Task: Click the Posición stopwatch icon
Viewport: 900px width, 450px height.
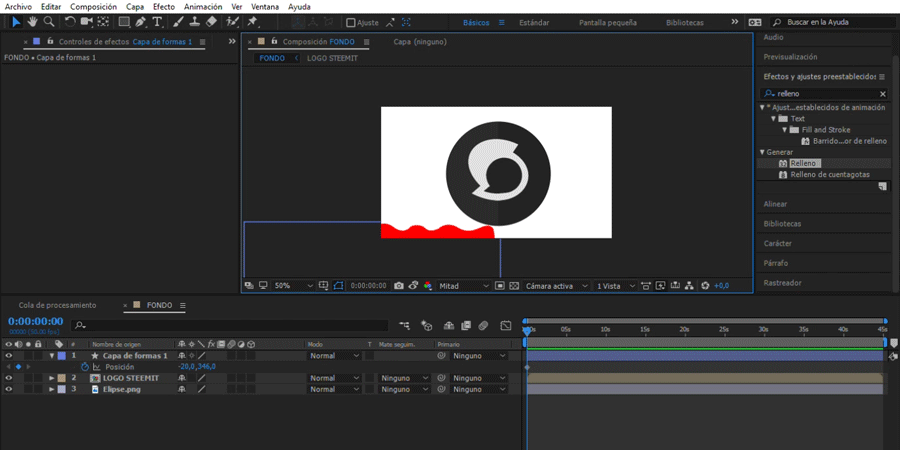Action: (84, 367)
